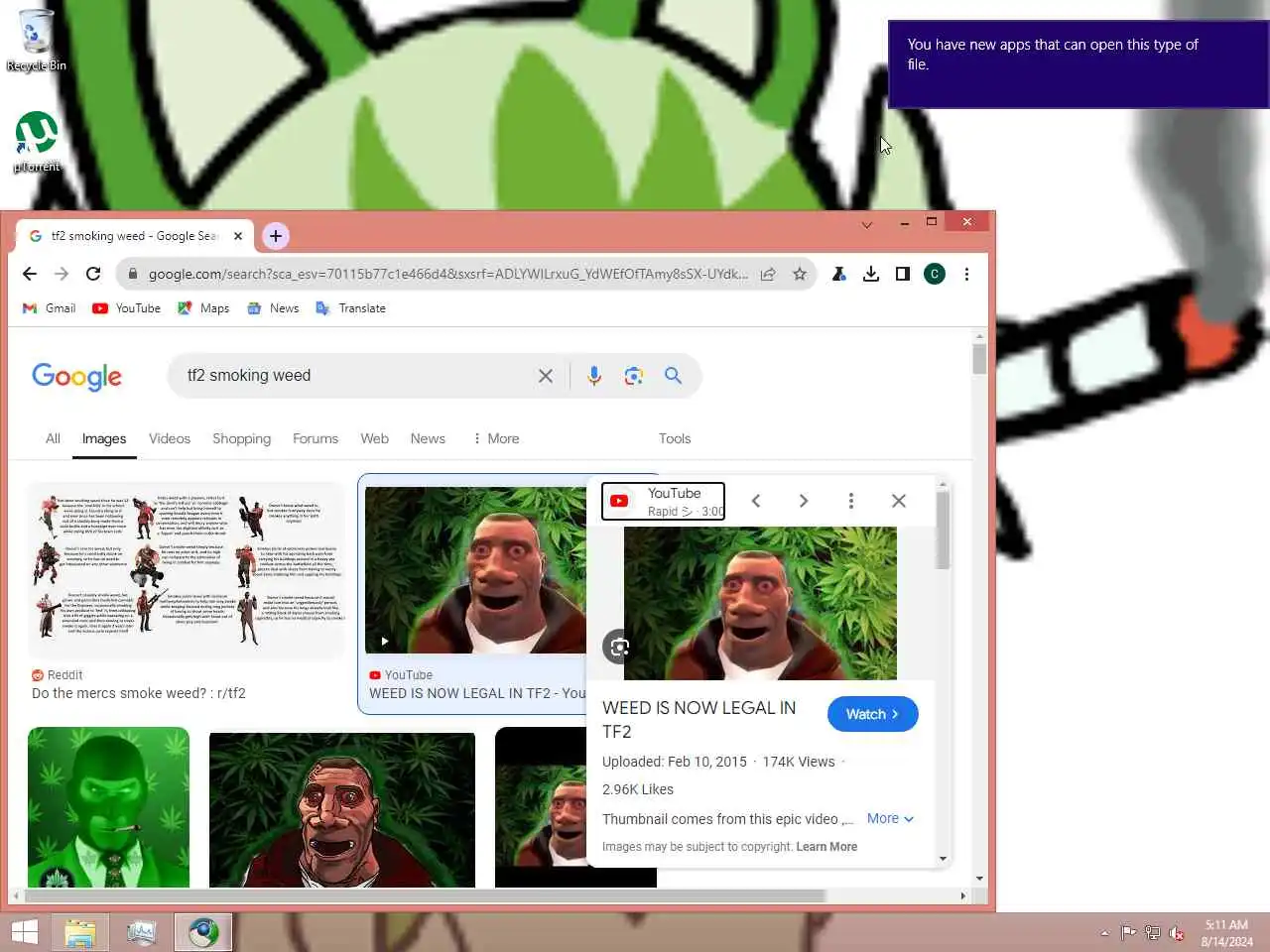Click the new apps notification banner
Screen dimensions: 1270x952
coord(1079,64)
